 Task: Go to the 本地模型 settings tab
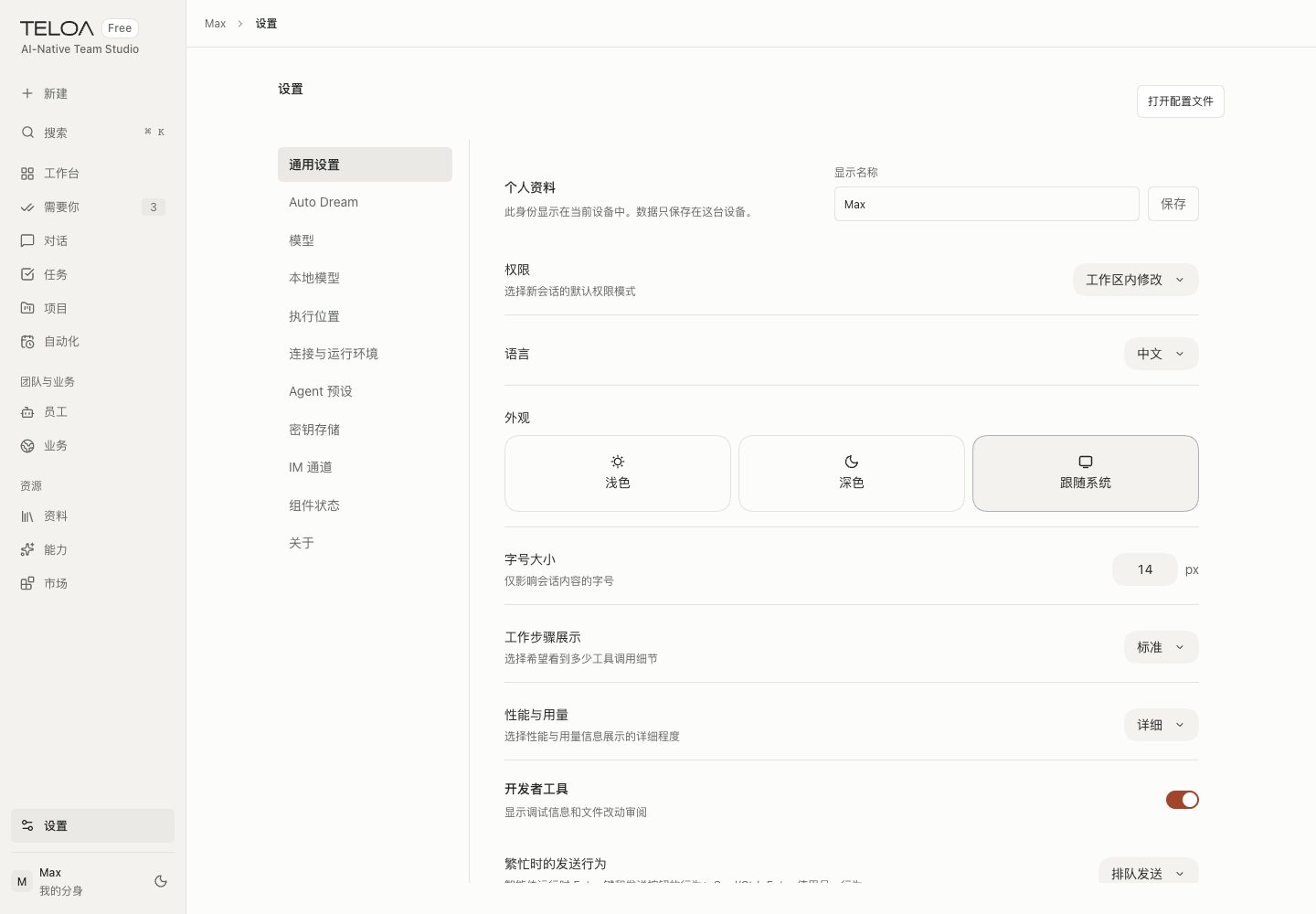pos(365,278)
